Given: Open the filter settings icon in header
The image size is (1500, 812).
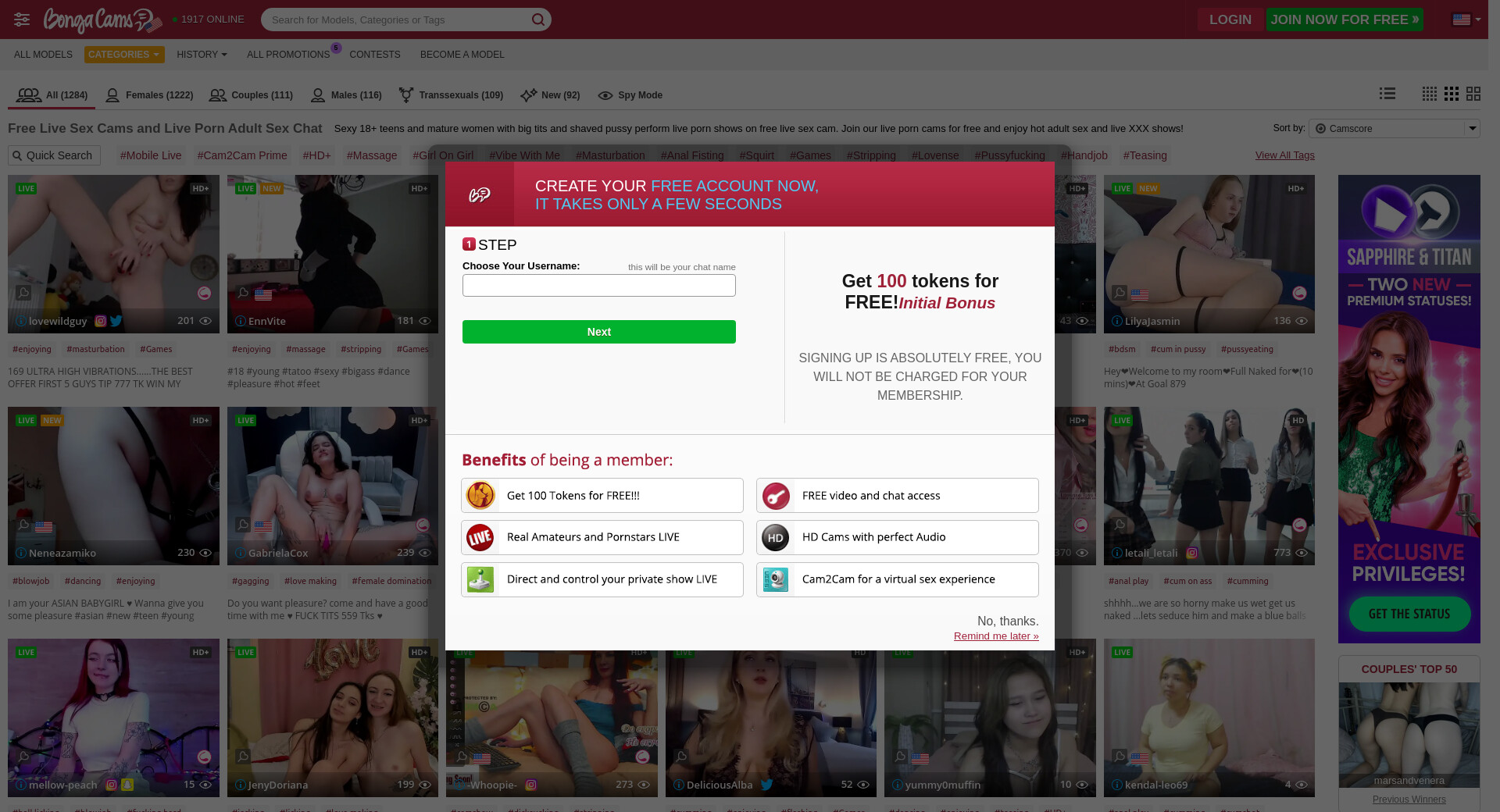Looking at the screenshot, I should pyautogui.click(x=22, y=20).
